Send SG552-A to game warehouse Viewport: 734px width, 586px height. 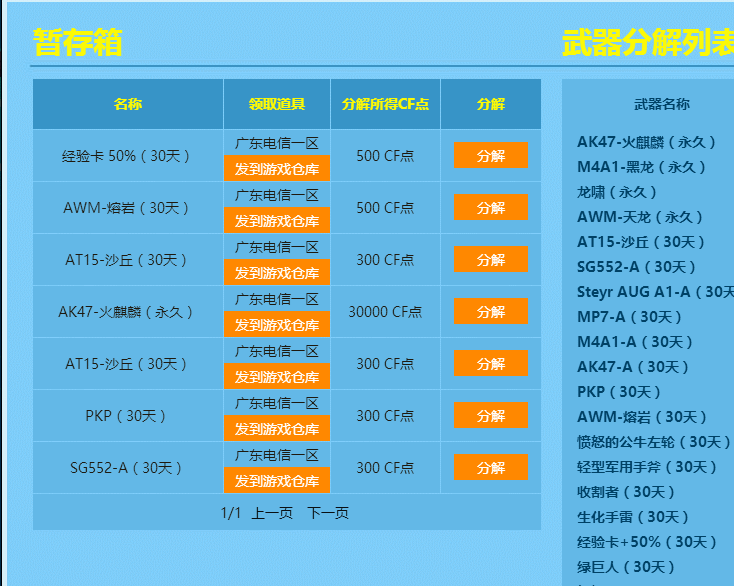[277, 480]
